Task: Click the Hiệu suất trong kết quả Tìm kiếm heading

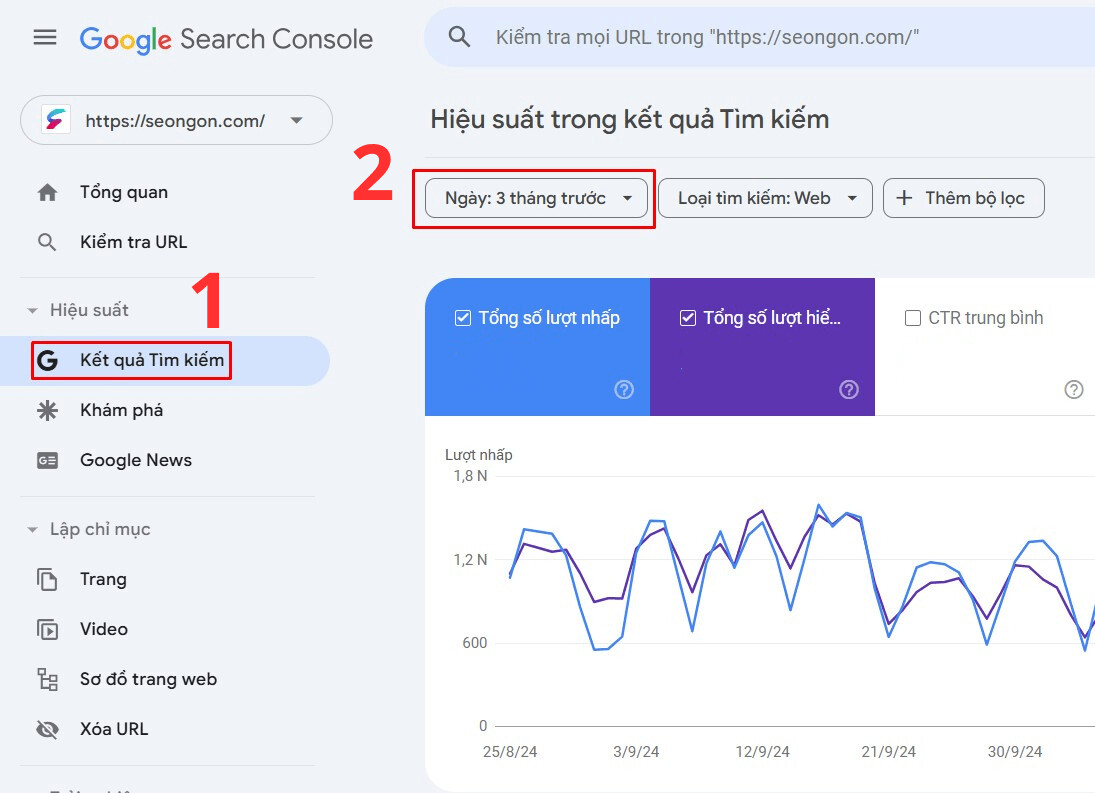Action: (x=630, y=119)
